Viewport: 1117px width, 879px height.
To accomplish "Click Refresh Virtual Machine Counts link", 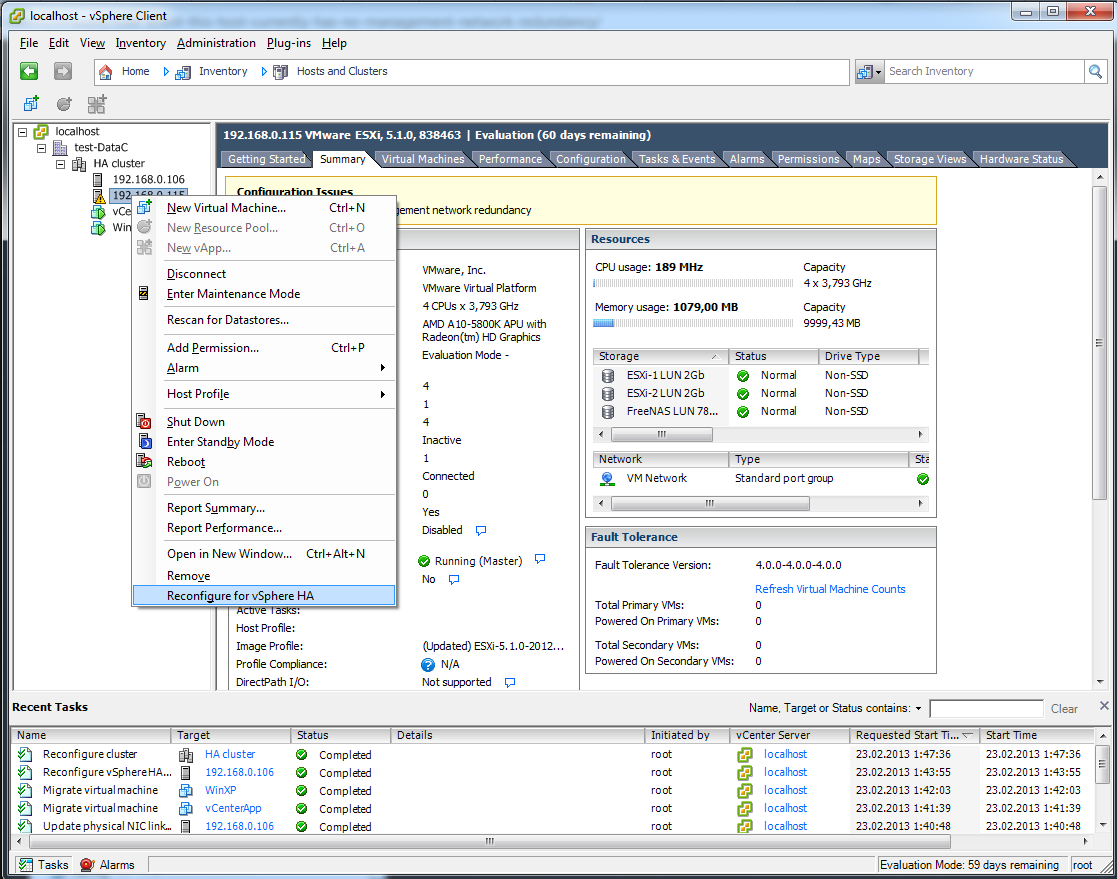I will tap(830, 589).
